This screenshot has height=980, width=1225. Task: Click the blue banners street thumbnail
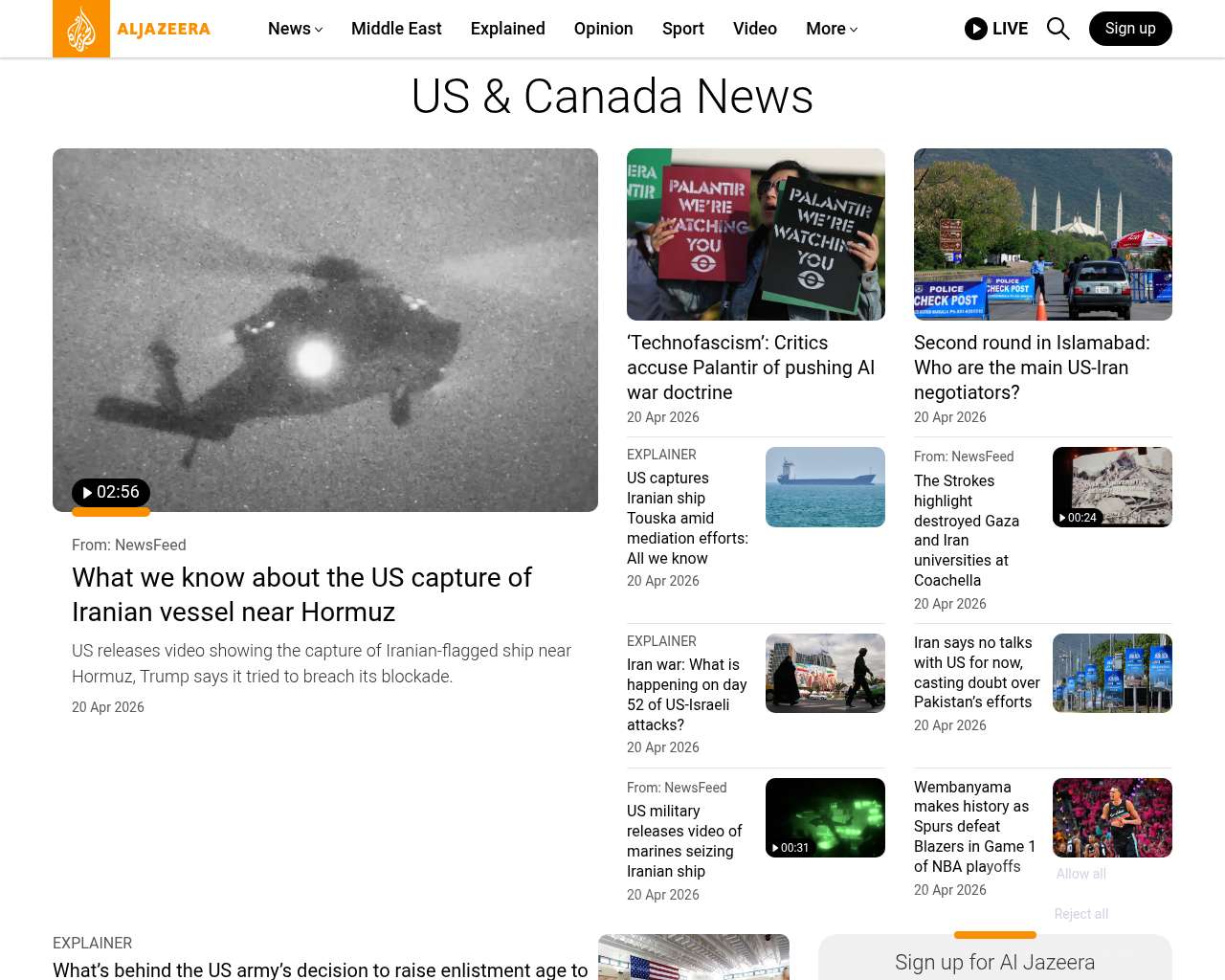tap(1112, 673)
